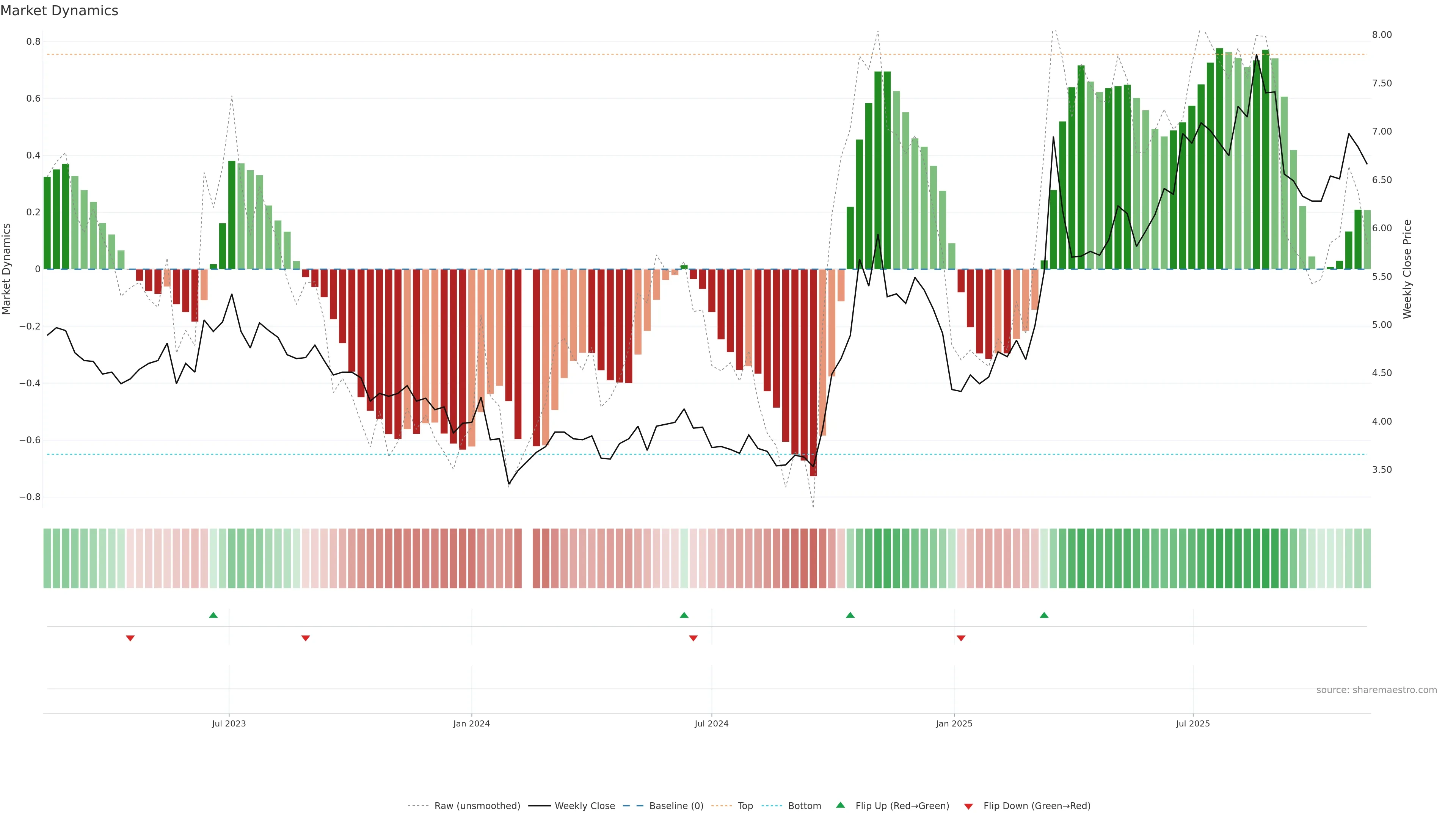Click the red flip-down marker after Jul 2023
1456x819 pixels.
306,638
